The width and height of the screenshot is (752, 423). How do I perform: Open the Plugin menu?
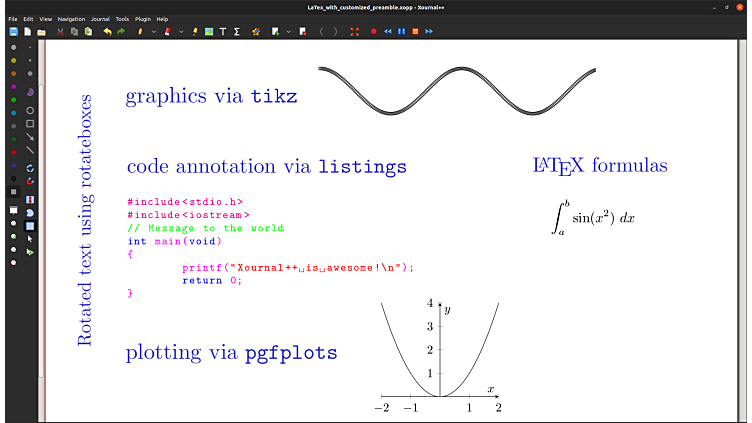tap(141, 19)
